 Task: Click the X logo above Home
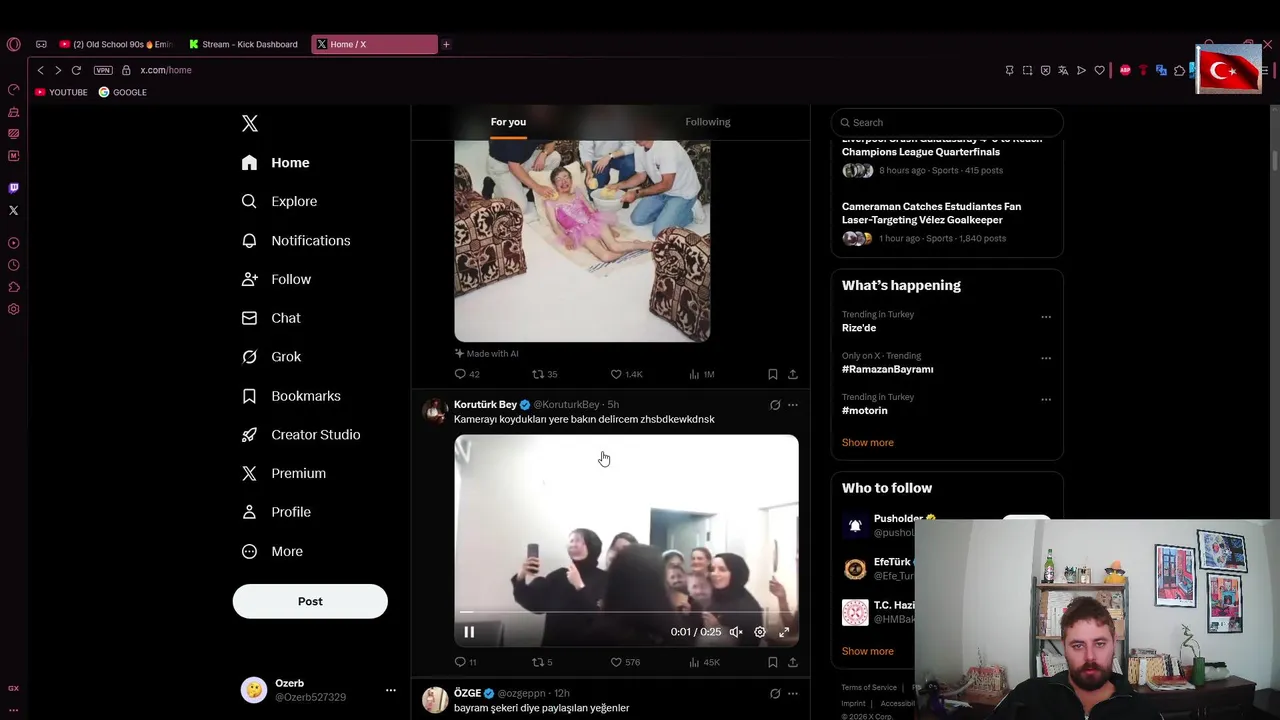pos(250,123)
